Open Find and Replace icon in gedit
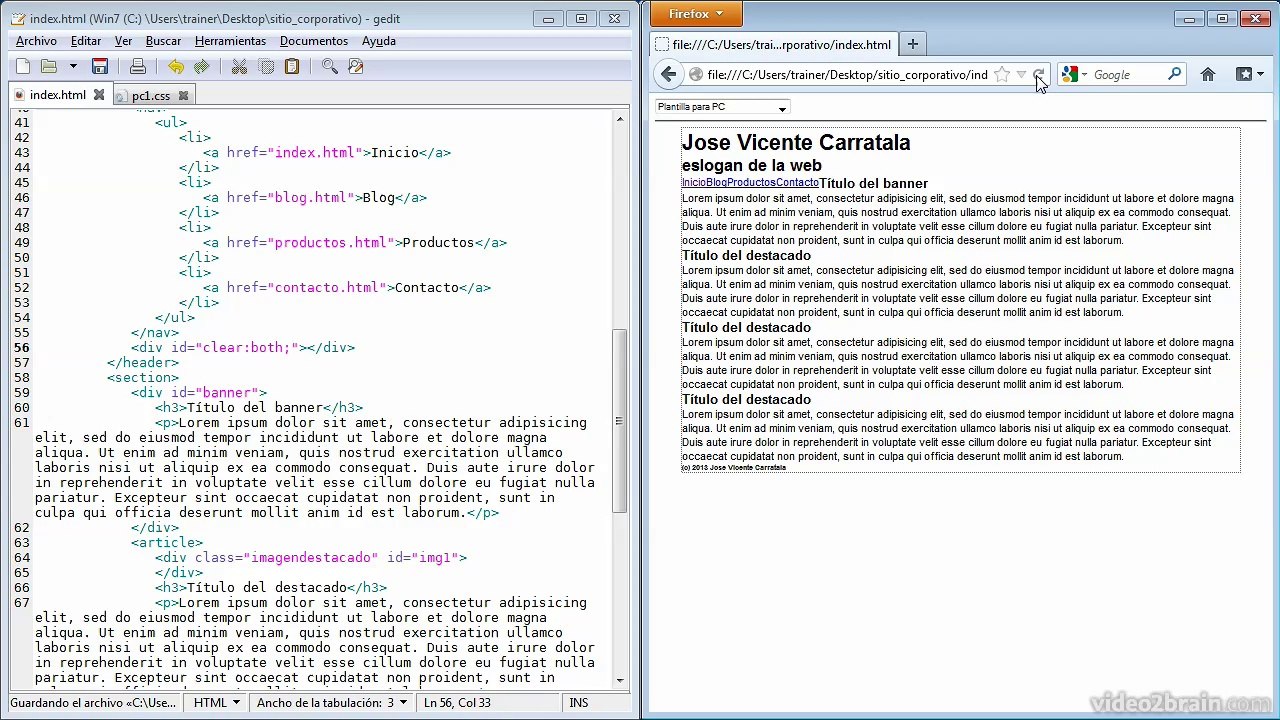The image size is (1280, 720). pos(355,67)
